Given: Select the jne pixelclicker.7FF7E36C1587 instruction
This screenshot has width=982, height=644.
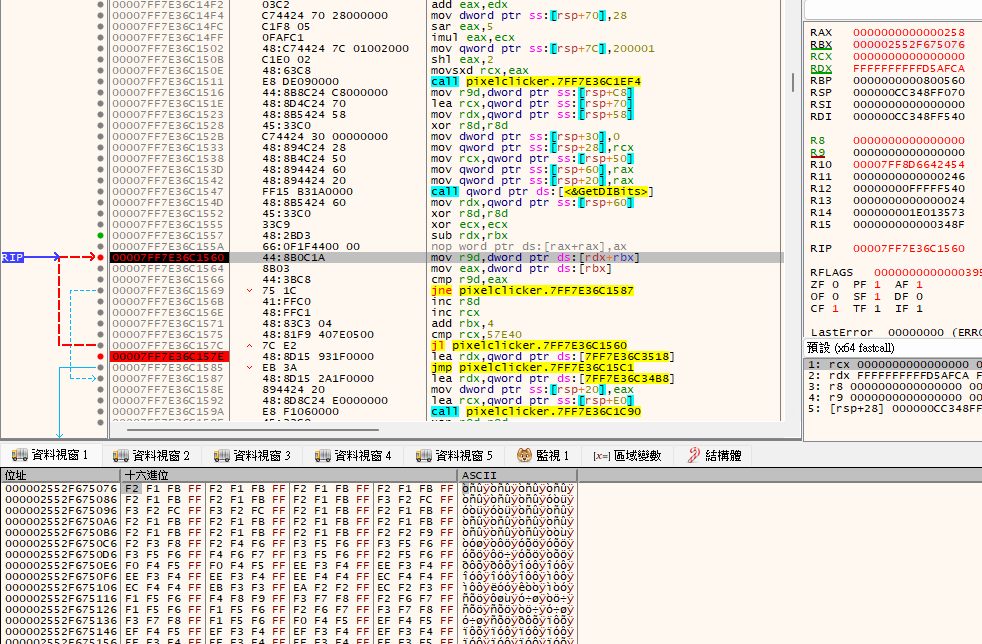Looking at the screenshot, I should click(x=532, y=291).
